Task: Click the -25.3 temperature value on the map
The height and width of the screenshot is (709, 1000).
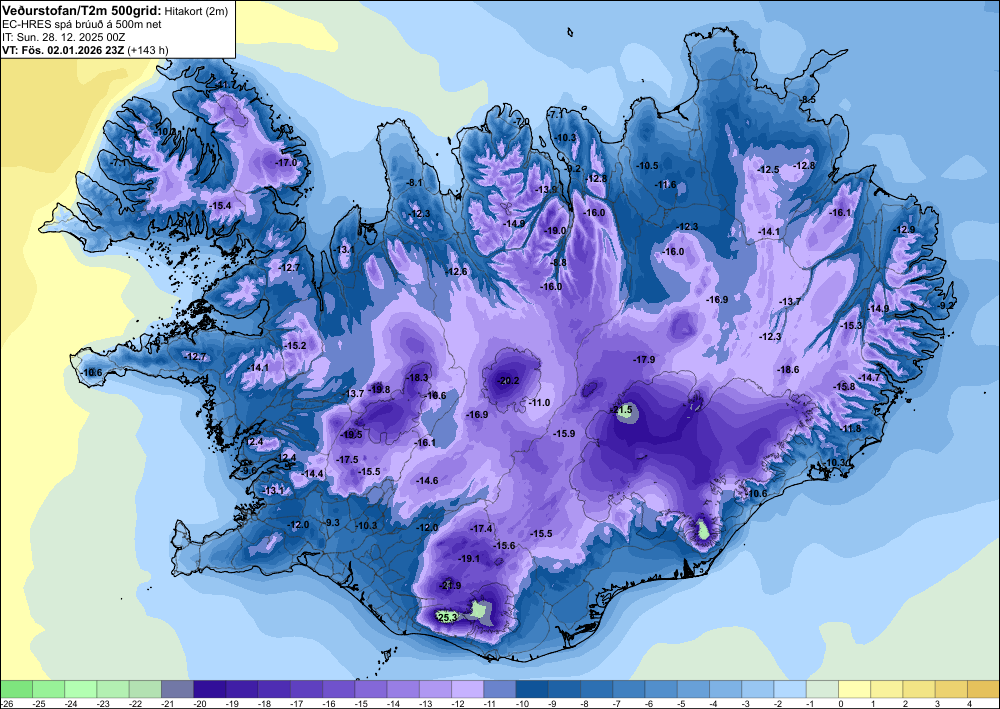Action: point(446,617)
